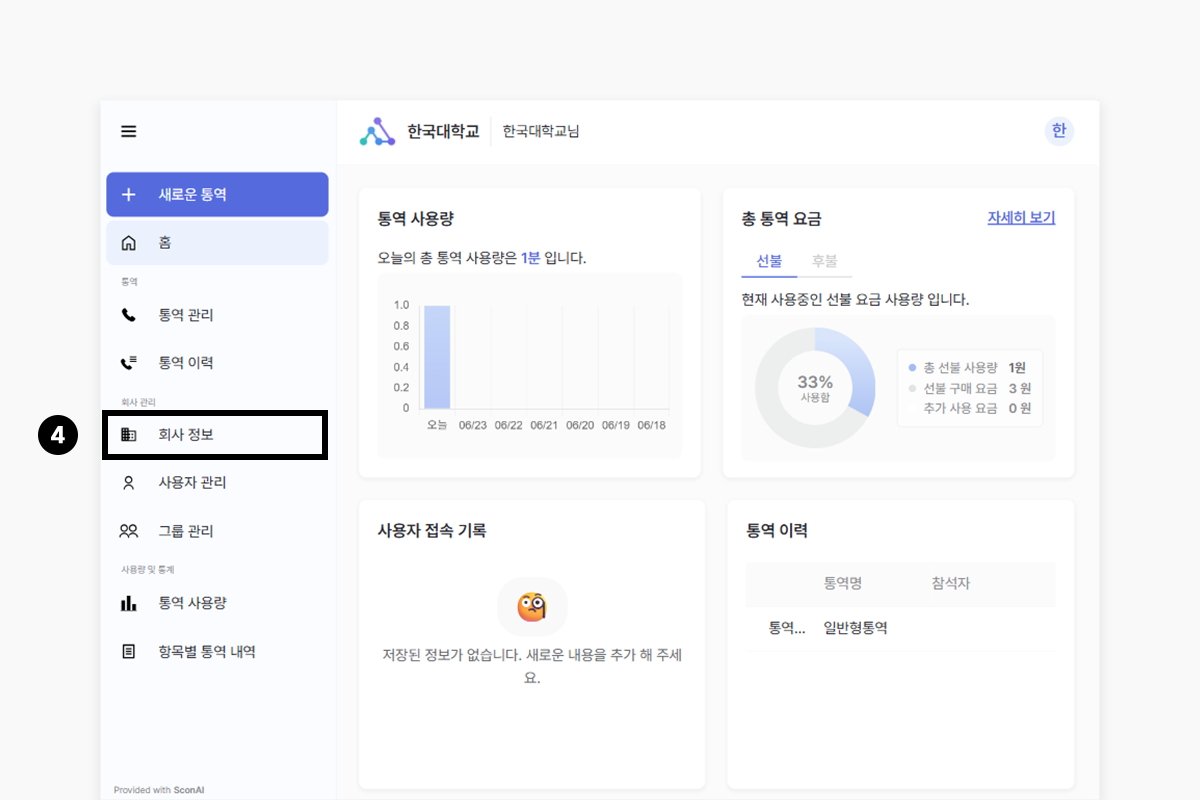Screen dimensions: 1200x800
Task: Click the plus icon in 새로운 통역
Action: point(128,194)
